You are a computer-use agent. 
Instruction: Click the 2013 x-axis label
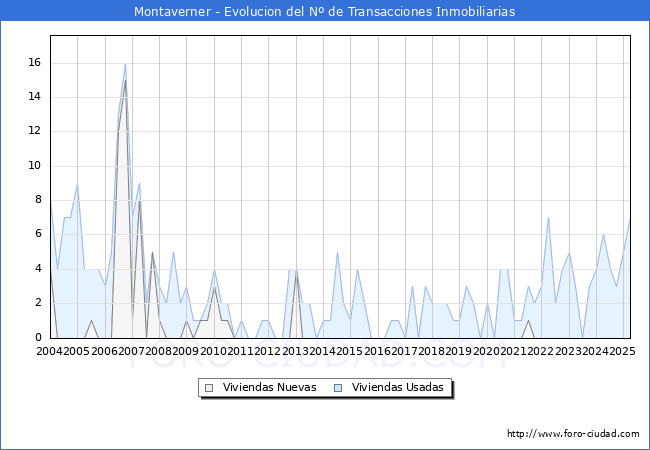pos(296,351)
